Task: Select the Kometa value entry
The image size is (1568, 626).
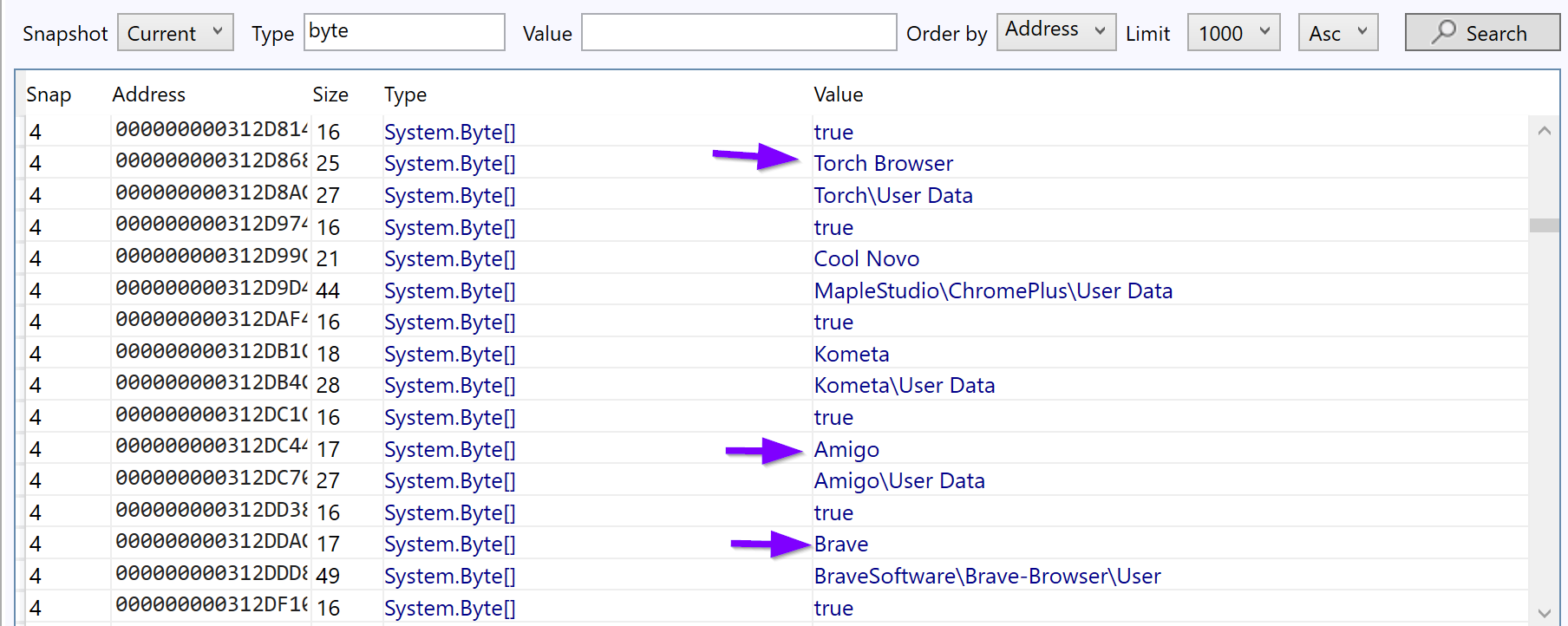Action: (x=852, y=354)
